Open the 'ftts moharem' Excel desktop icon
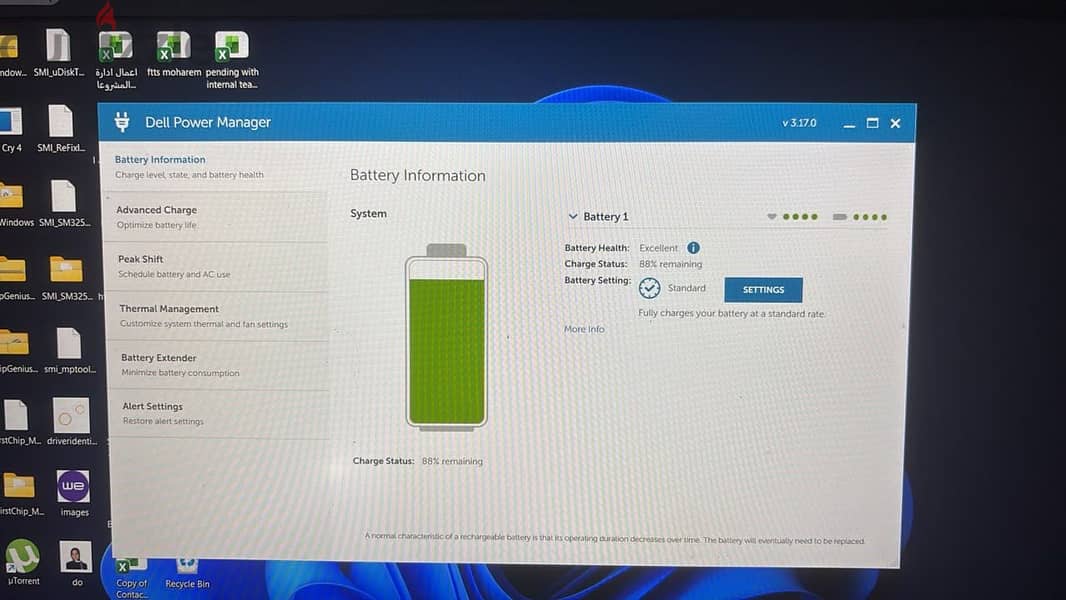The height and width of the screenshot is (600, 1066). [x=173, y=54]
